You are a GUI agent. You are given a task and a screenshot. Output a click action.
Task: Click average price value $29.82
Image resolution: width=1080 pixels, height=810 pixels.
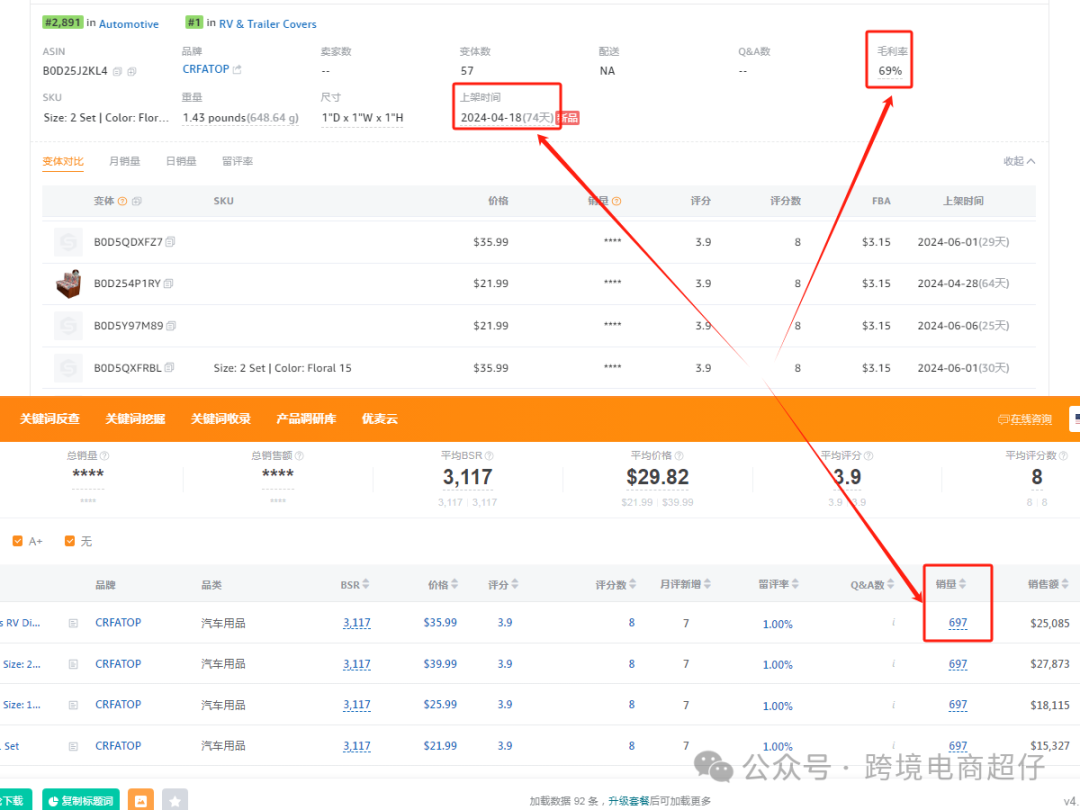click(x=657, y=477)
